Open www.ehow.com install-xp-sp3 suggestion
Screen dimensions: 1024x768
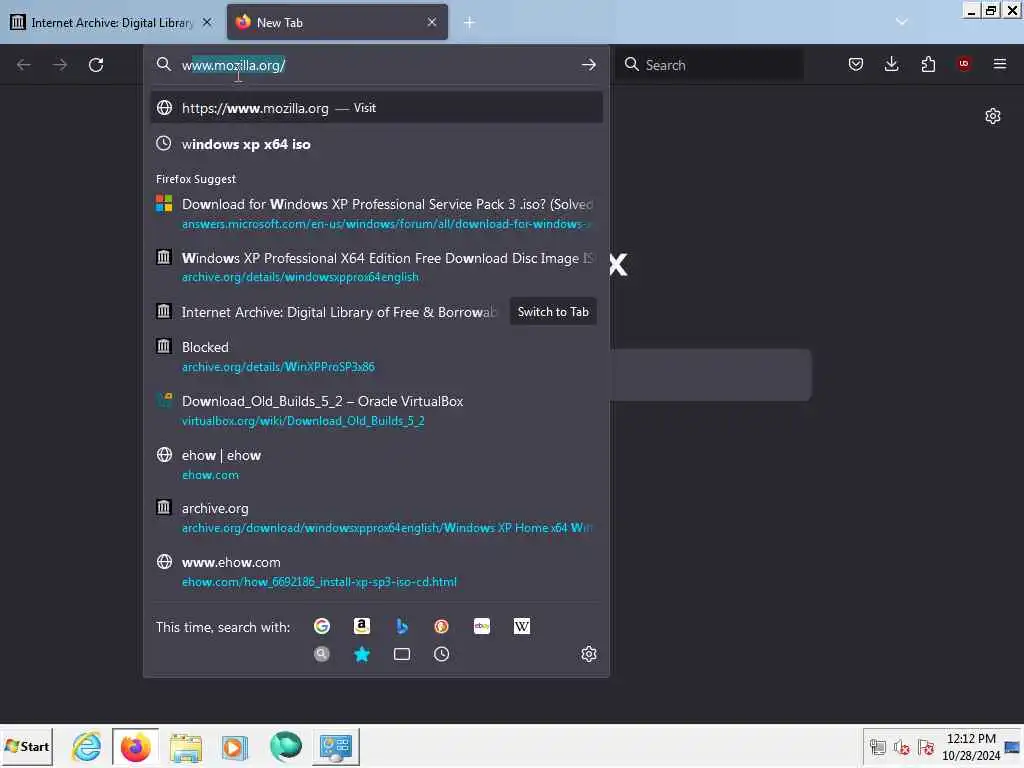(376, 571)
